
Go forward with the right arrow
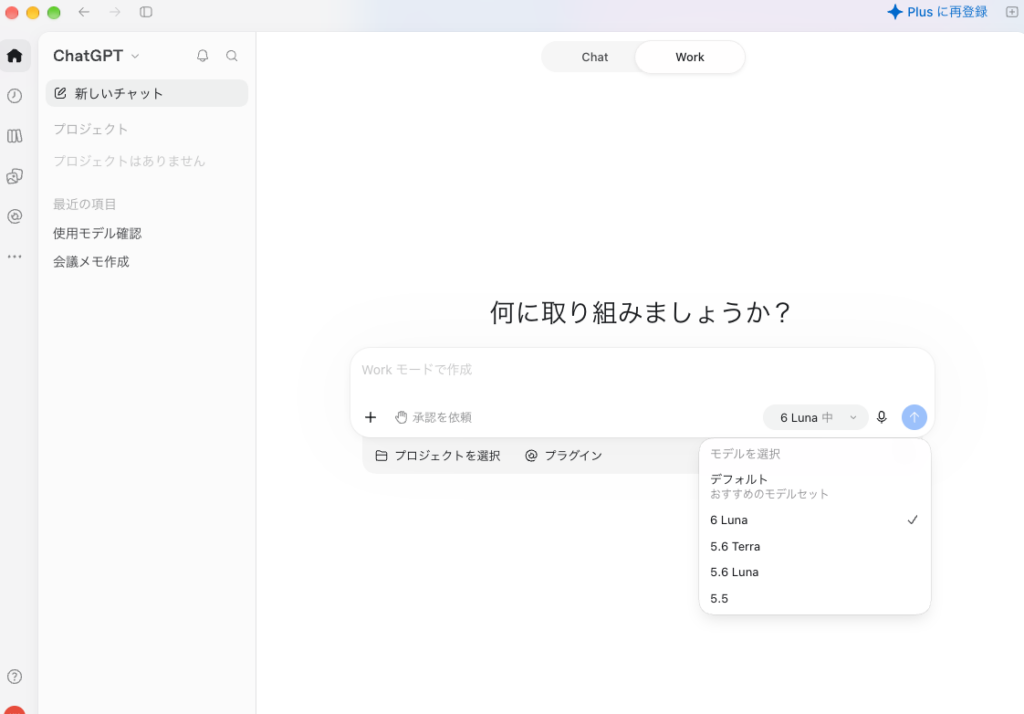[115, 12]
